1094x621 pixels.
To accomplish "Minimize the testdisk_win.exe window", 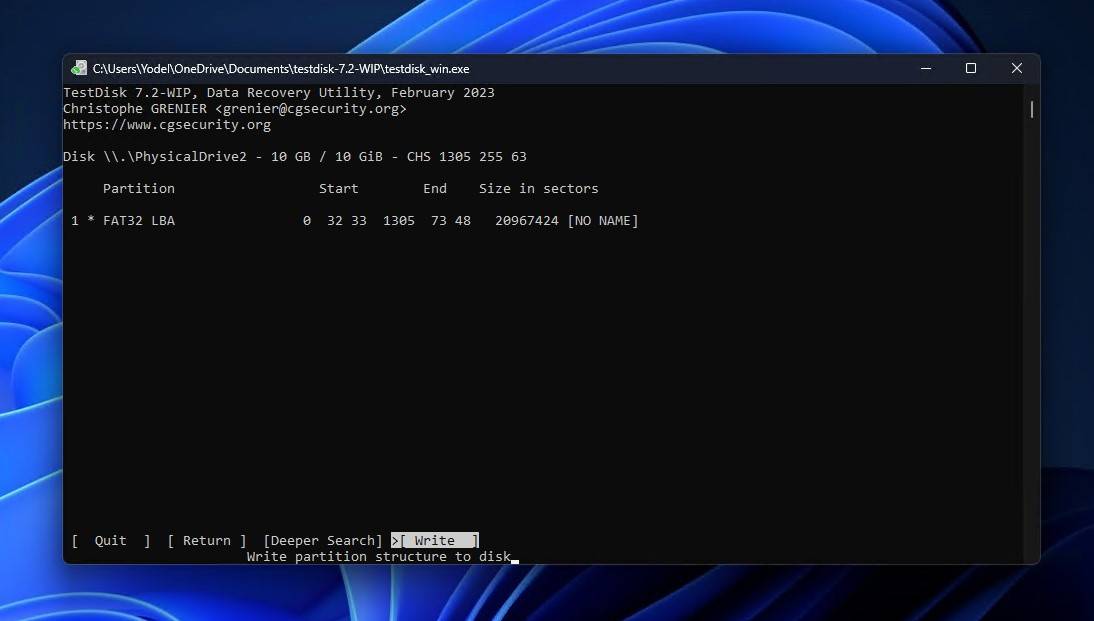I will point(926,68).
